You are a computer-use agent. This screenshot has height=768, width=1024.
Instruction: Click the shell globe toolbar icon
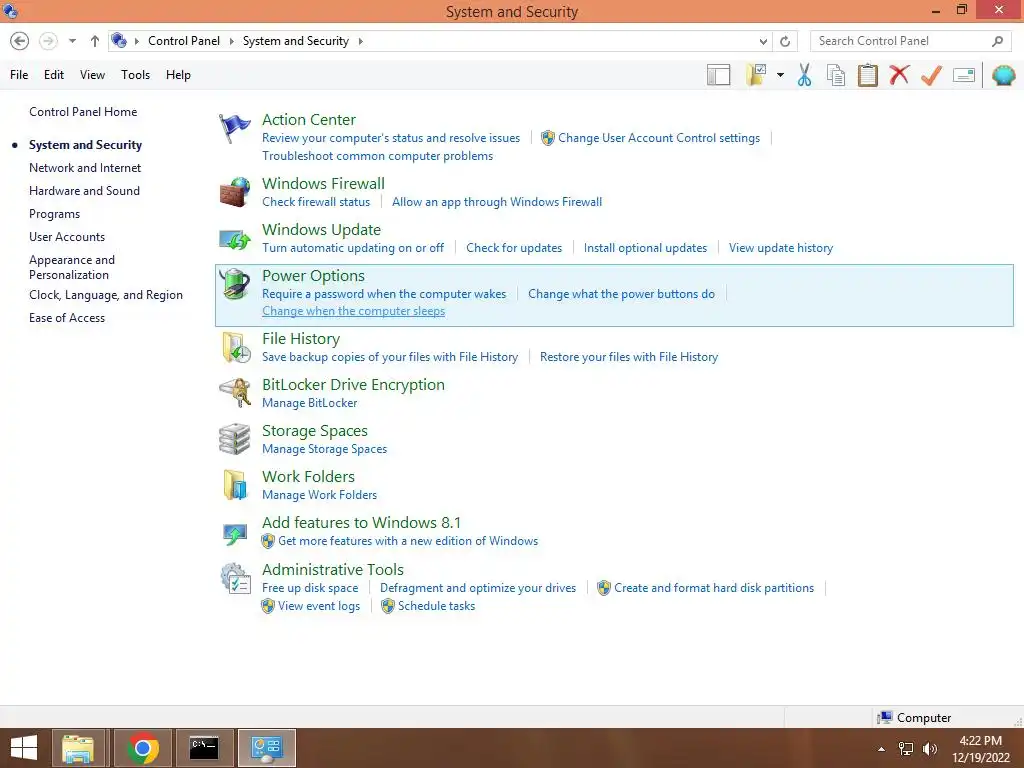pyautogui.click(x=1003, y=75)
